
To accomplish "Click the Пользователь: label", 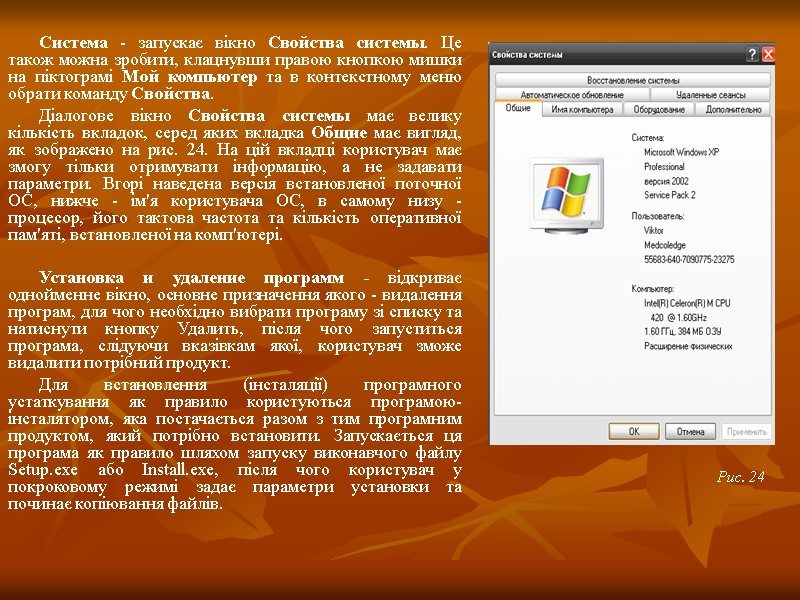I will (658, 216).
